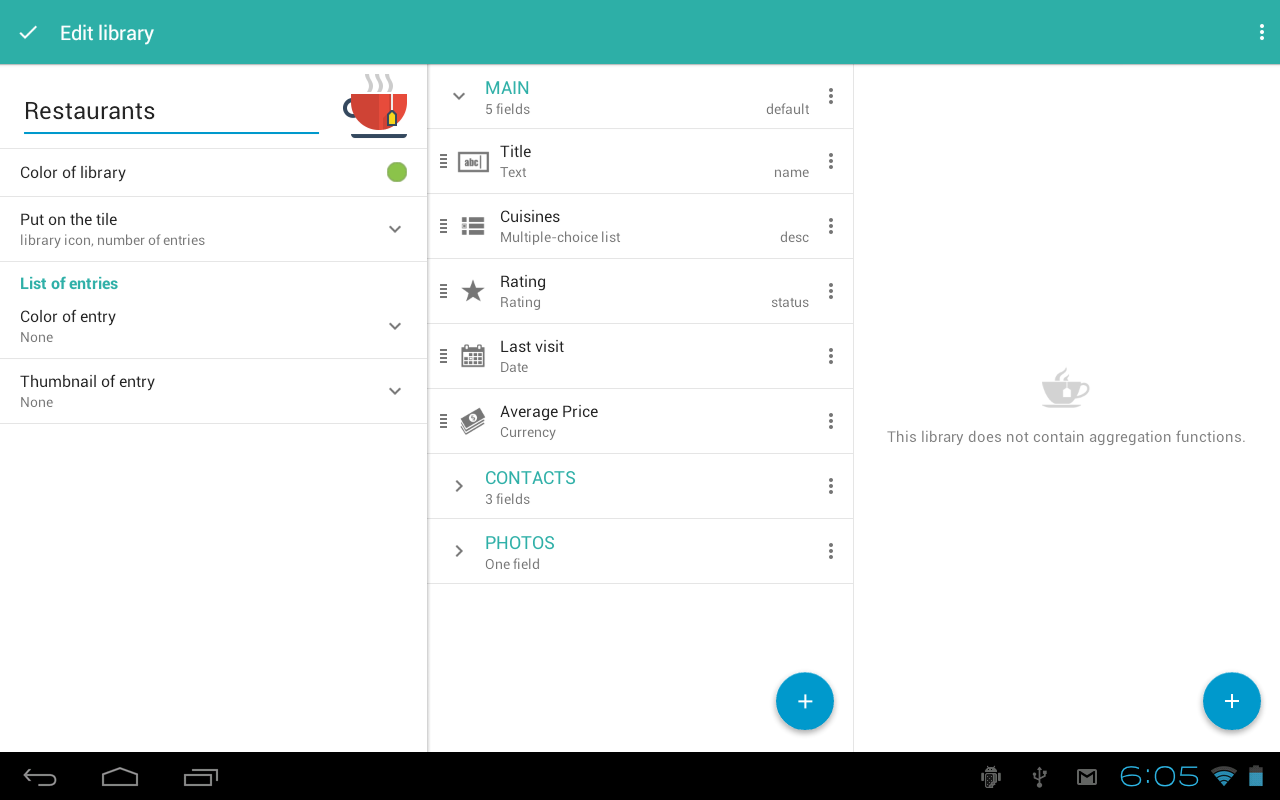Open the Title field options menu
The width and height of the screenshot is (1280, 800).
(x=830, y=160)
